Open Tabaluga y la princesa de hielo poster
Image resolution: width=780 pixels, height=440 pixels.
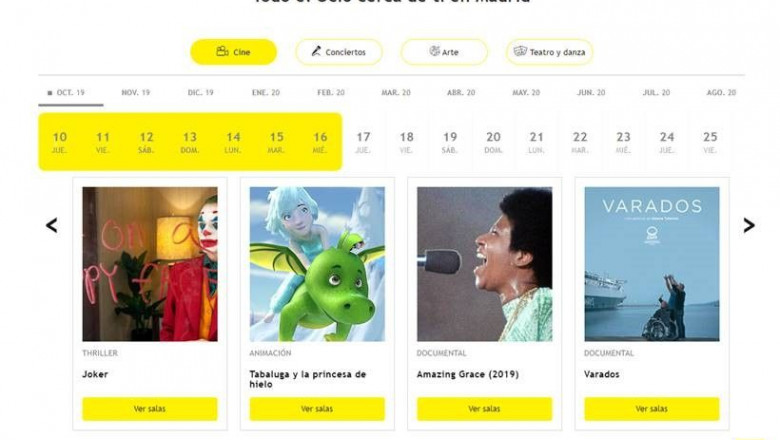coord(317,264)
